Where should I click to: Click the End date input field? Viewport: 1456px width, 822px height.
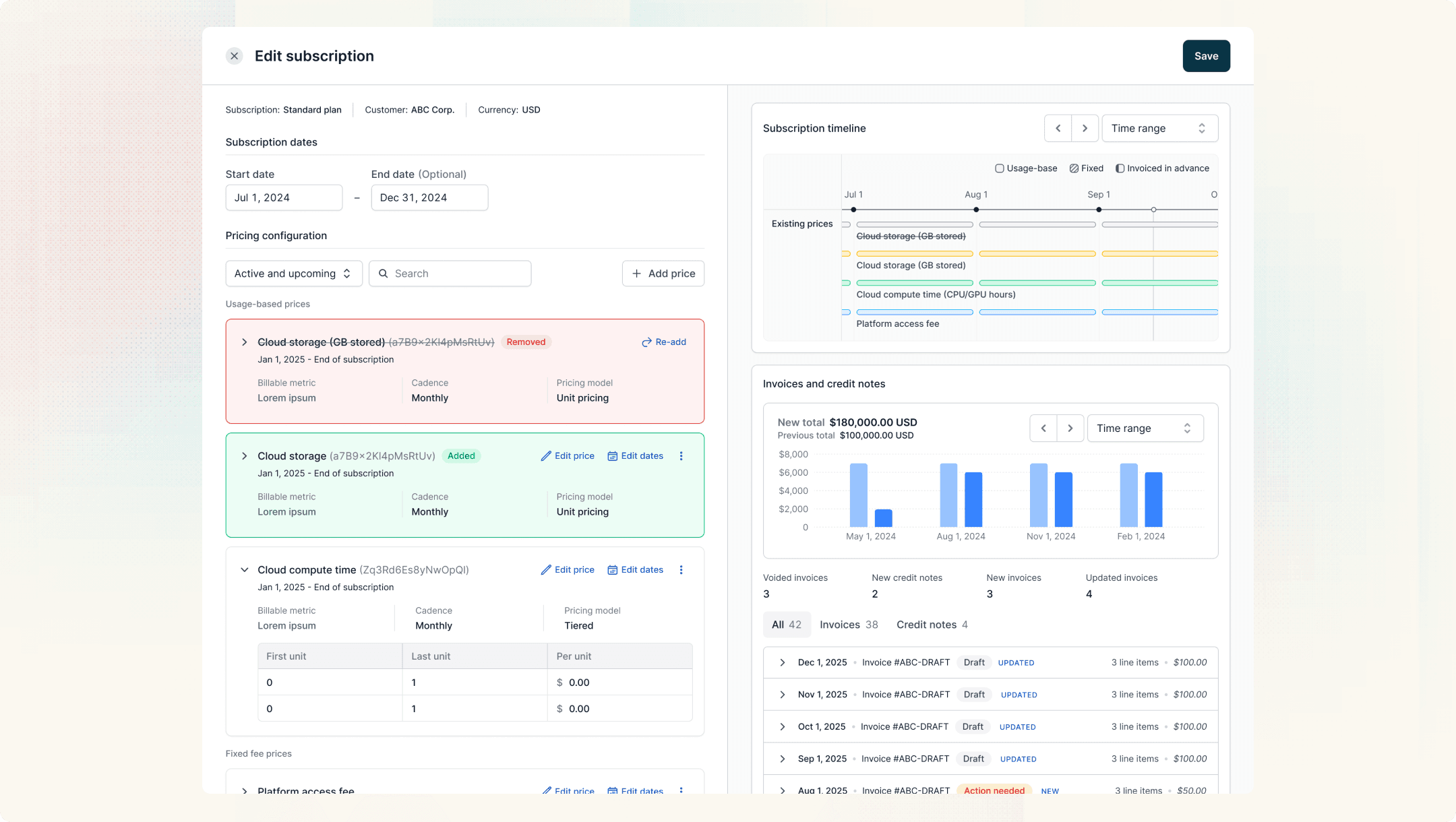coord(429,197)
